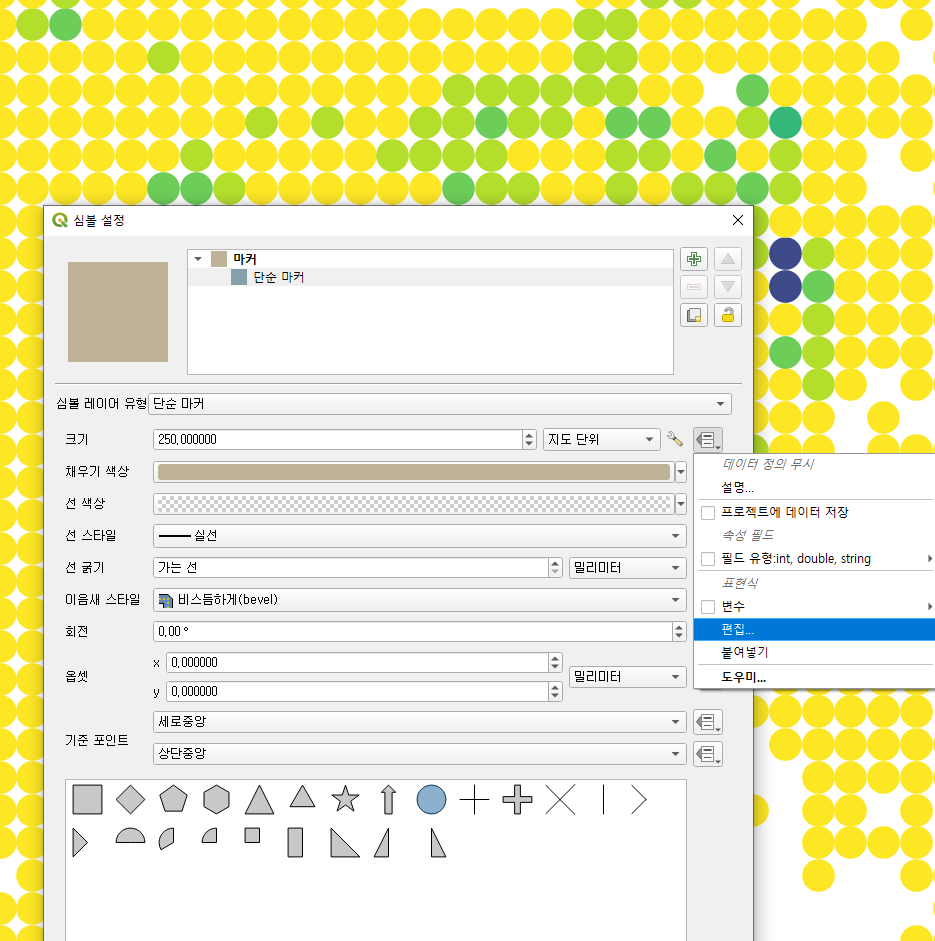Increase the 회전 rotation spinner value

coord(679,627)
